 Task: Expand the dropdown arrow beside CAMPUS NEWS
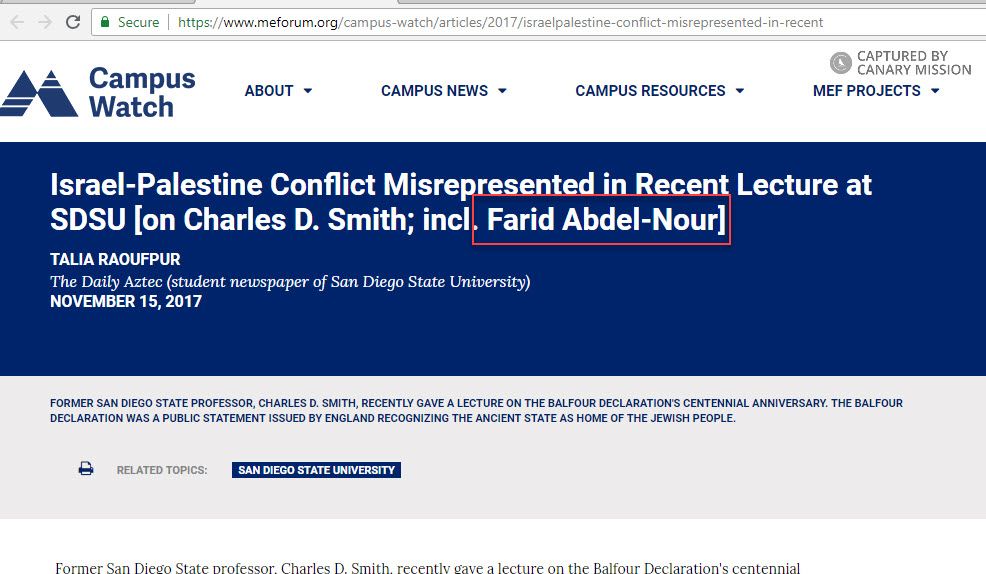(x=502, y=91)
